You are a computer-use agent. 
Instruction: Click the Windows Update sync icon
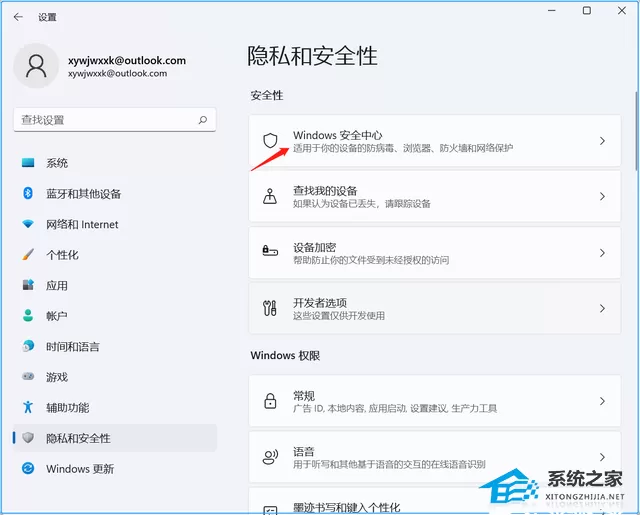tap(28, 468)
